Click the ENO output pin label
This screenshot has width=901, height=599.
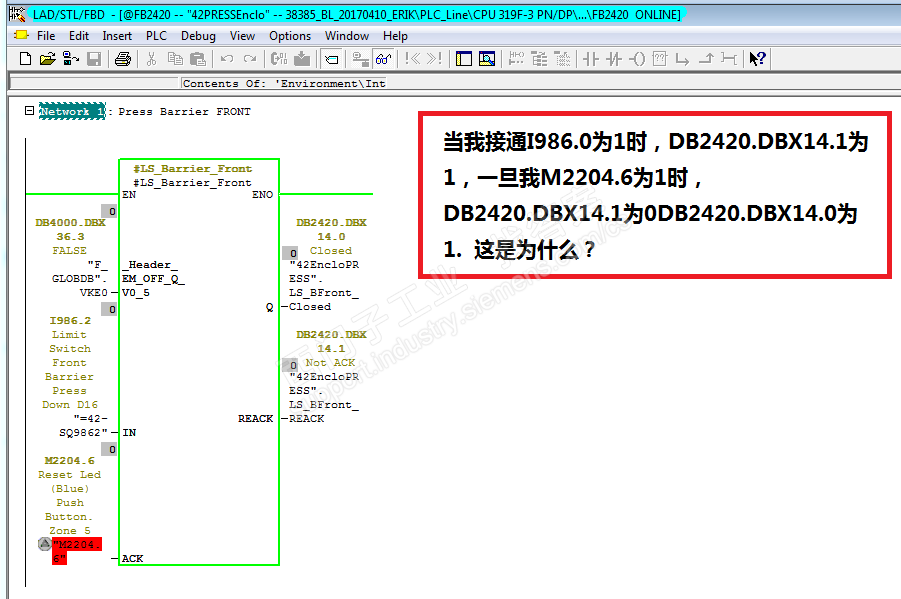pyautogui.click(x=263, y=194)
